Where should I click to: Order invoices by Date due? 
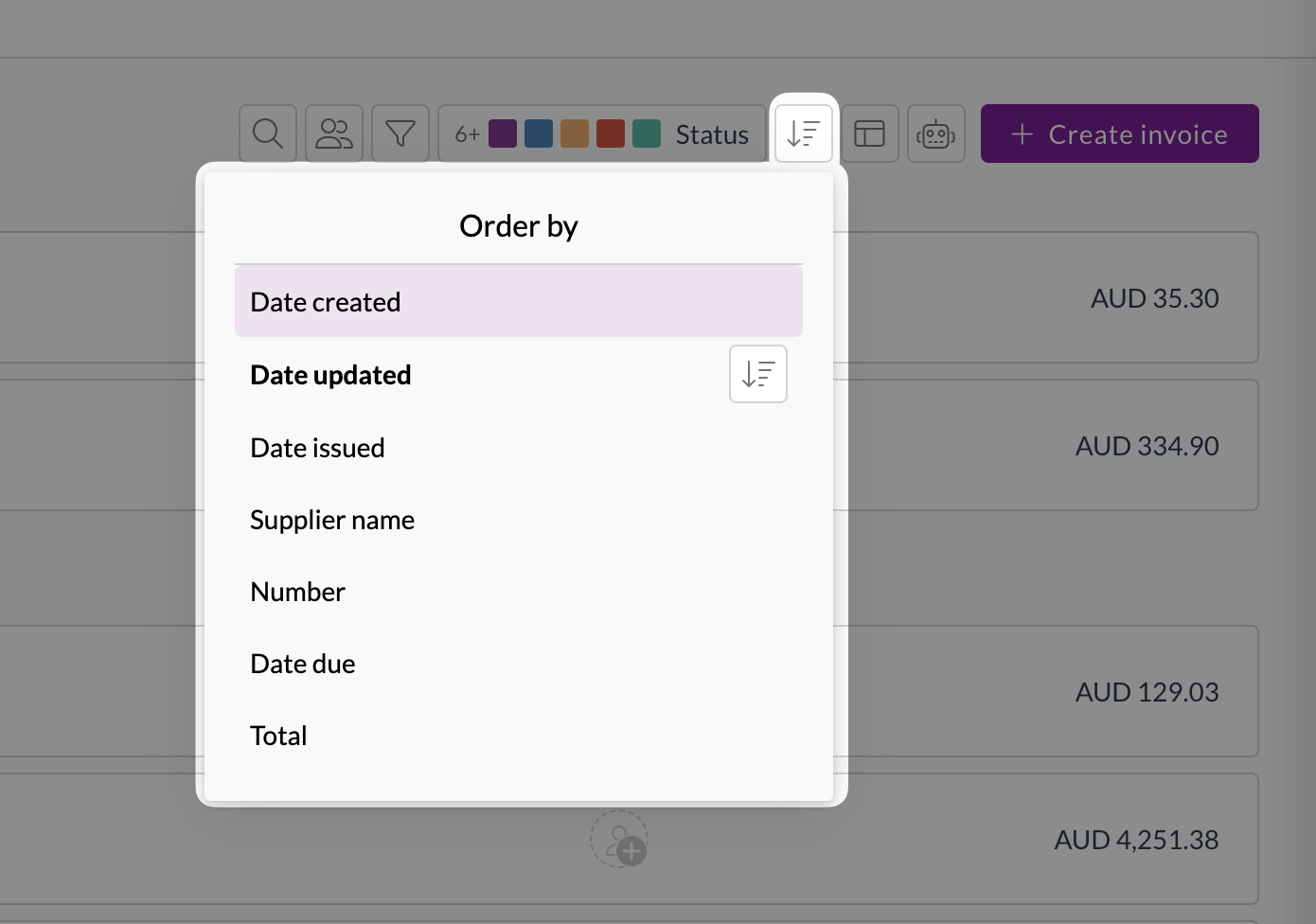(x=519, y=664)
